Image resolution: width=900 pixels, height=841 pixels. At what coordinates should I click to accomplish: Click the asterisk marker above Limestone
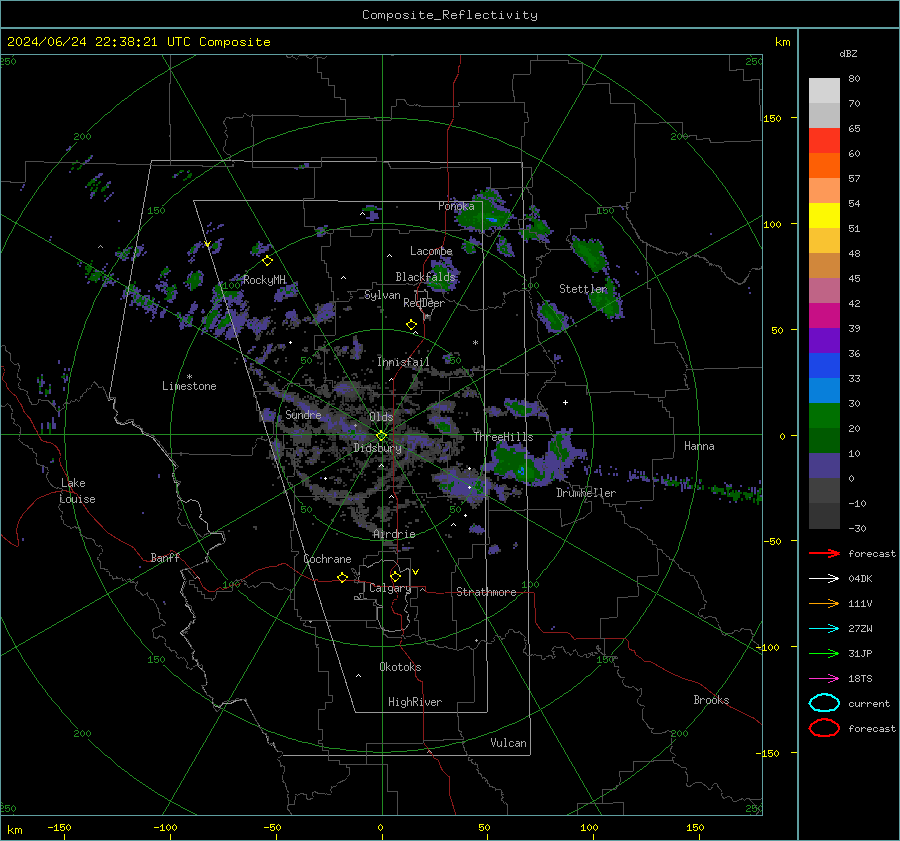point(189,377)
